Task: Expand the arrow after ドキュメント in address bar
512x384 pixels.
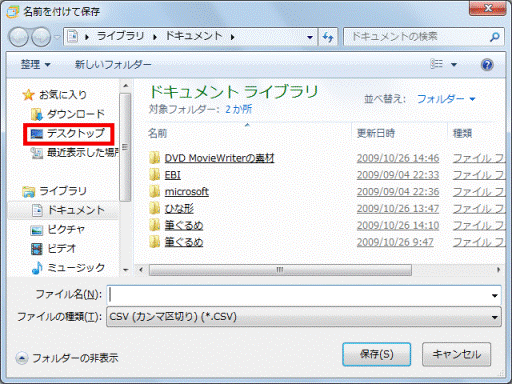Action: pos(232,37)
